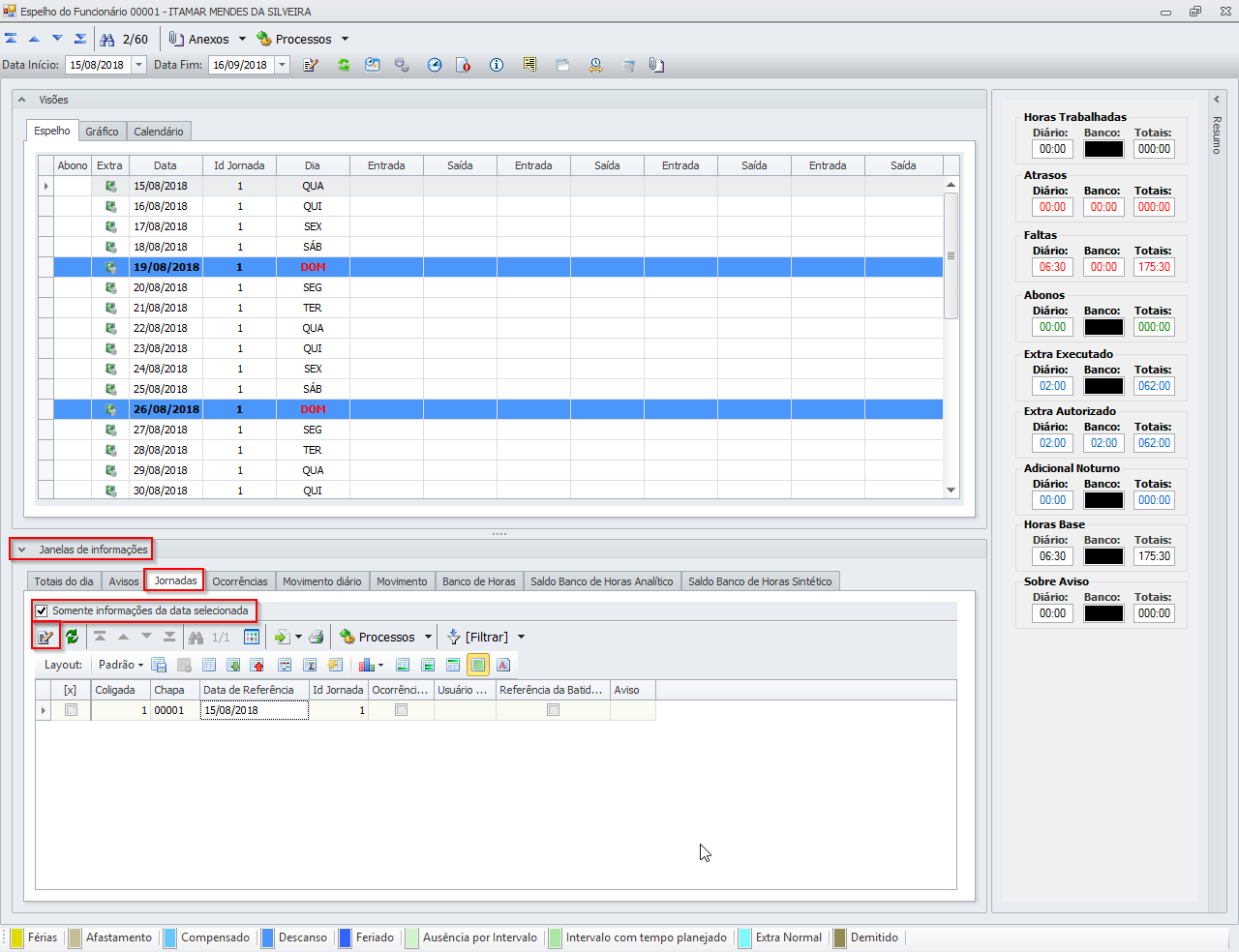Open Ocorrências tab

point(240,581)
